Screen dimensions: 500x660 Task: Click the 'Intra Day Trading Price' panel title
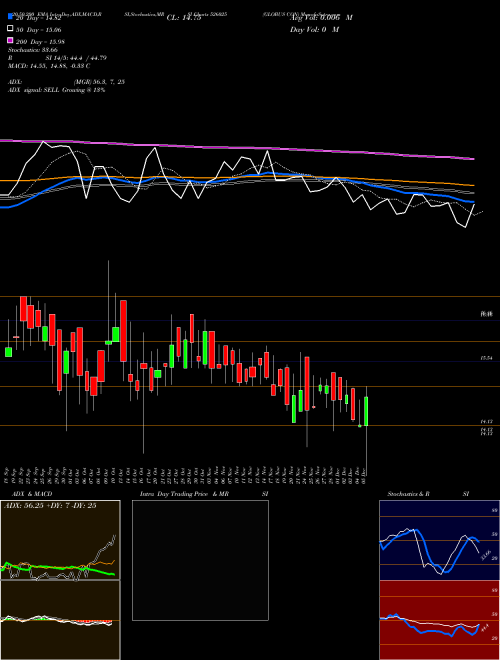tap(204, 494)
